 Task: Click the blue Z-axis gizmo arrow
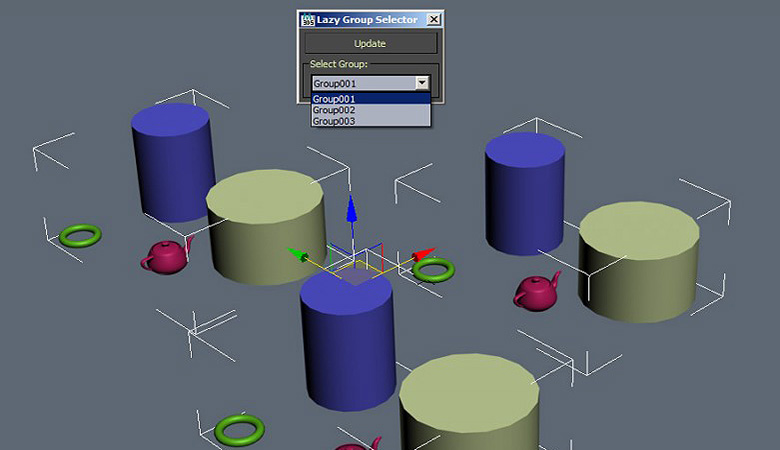pos(352,209)
